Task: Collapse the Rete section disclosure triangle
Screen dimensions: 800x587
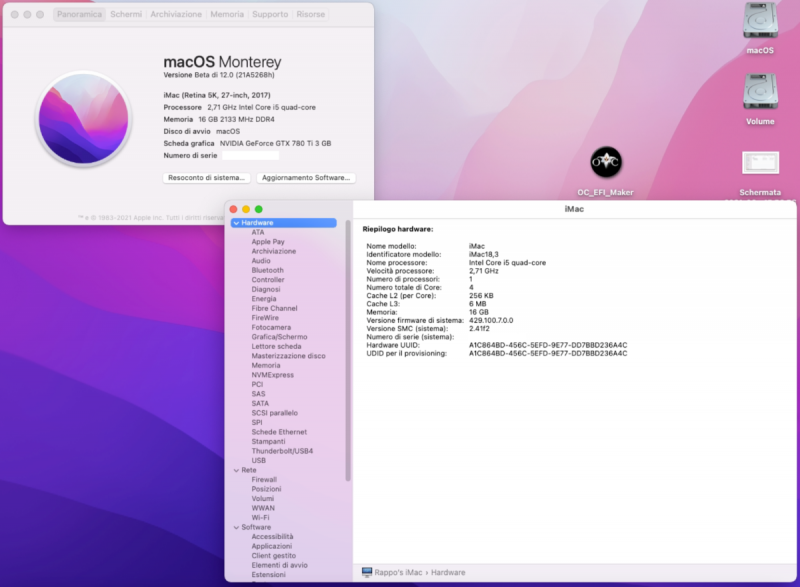Action: (236, 470)
